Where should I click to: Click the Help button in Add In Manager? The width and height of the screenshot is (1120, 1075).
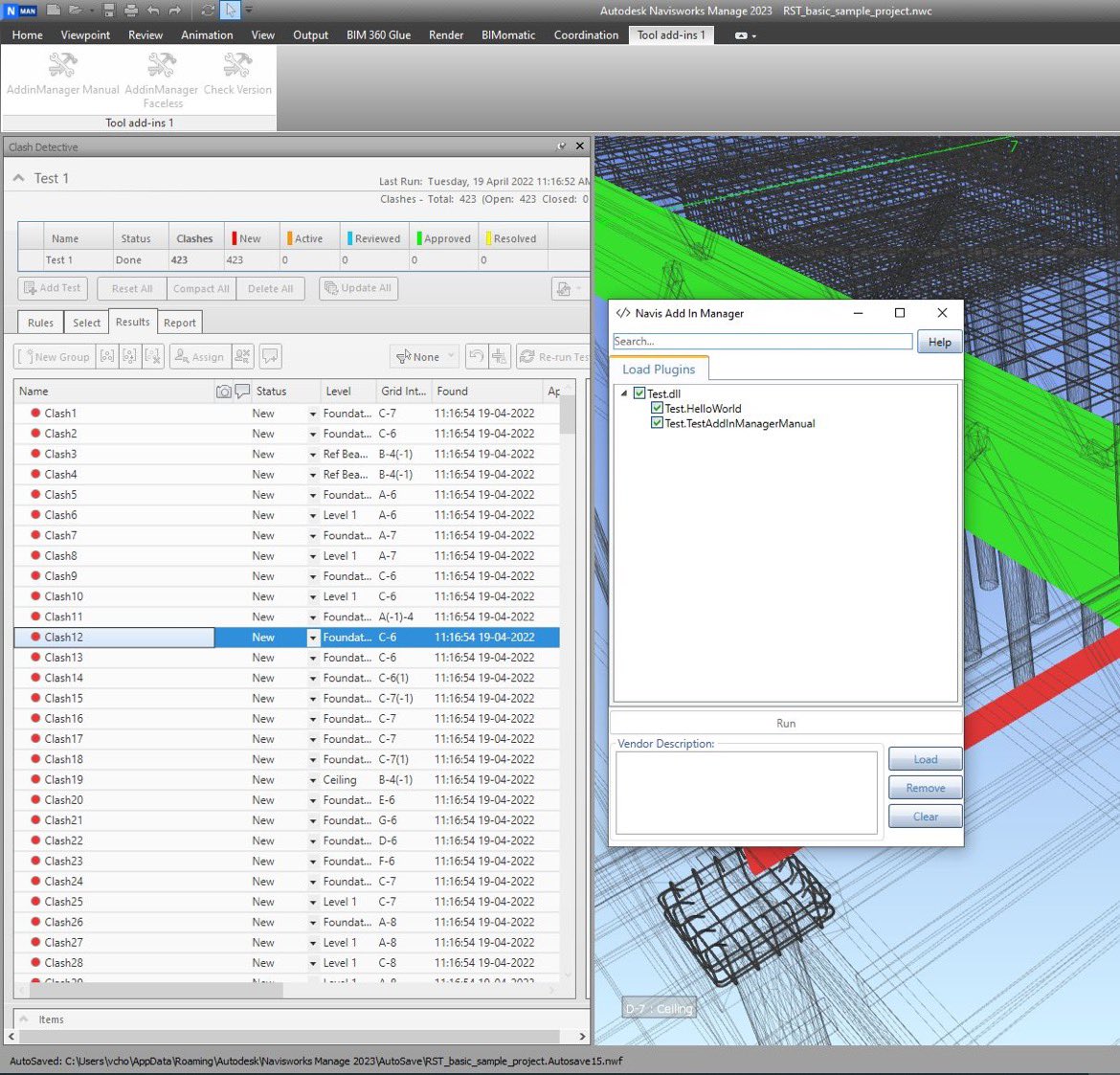(x=939, y=342)
